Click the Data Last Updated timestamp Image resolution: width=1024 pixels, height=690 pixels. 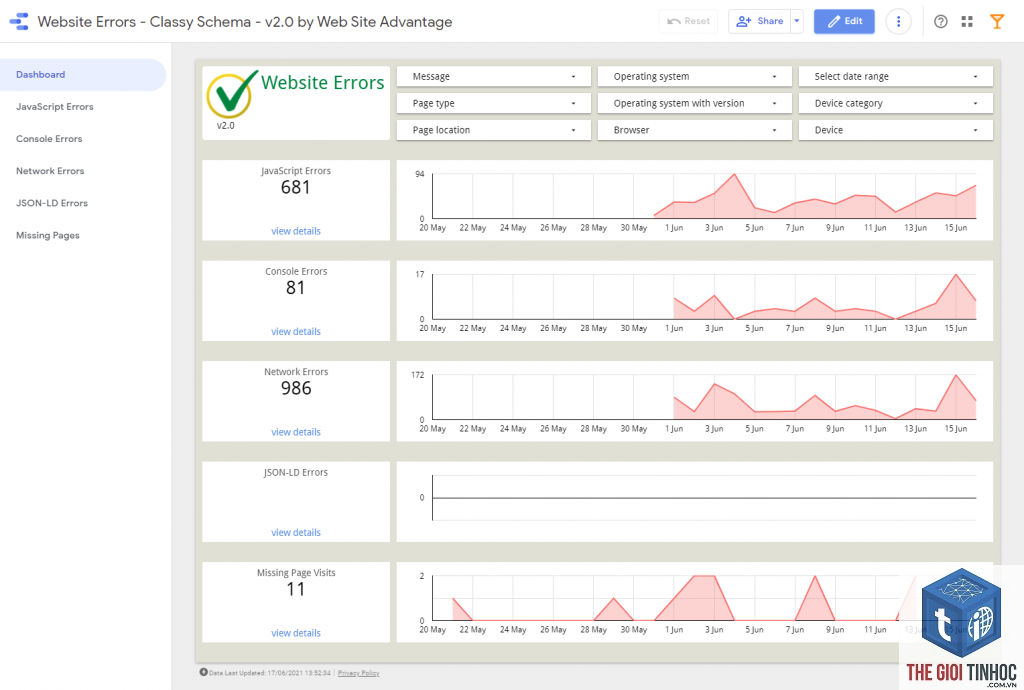(x=270, y=672)
